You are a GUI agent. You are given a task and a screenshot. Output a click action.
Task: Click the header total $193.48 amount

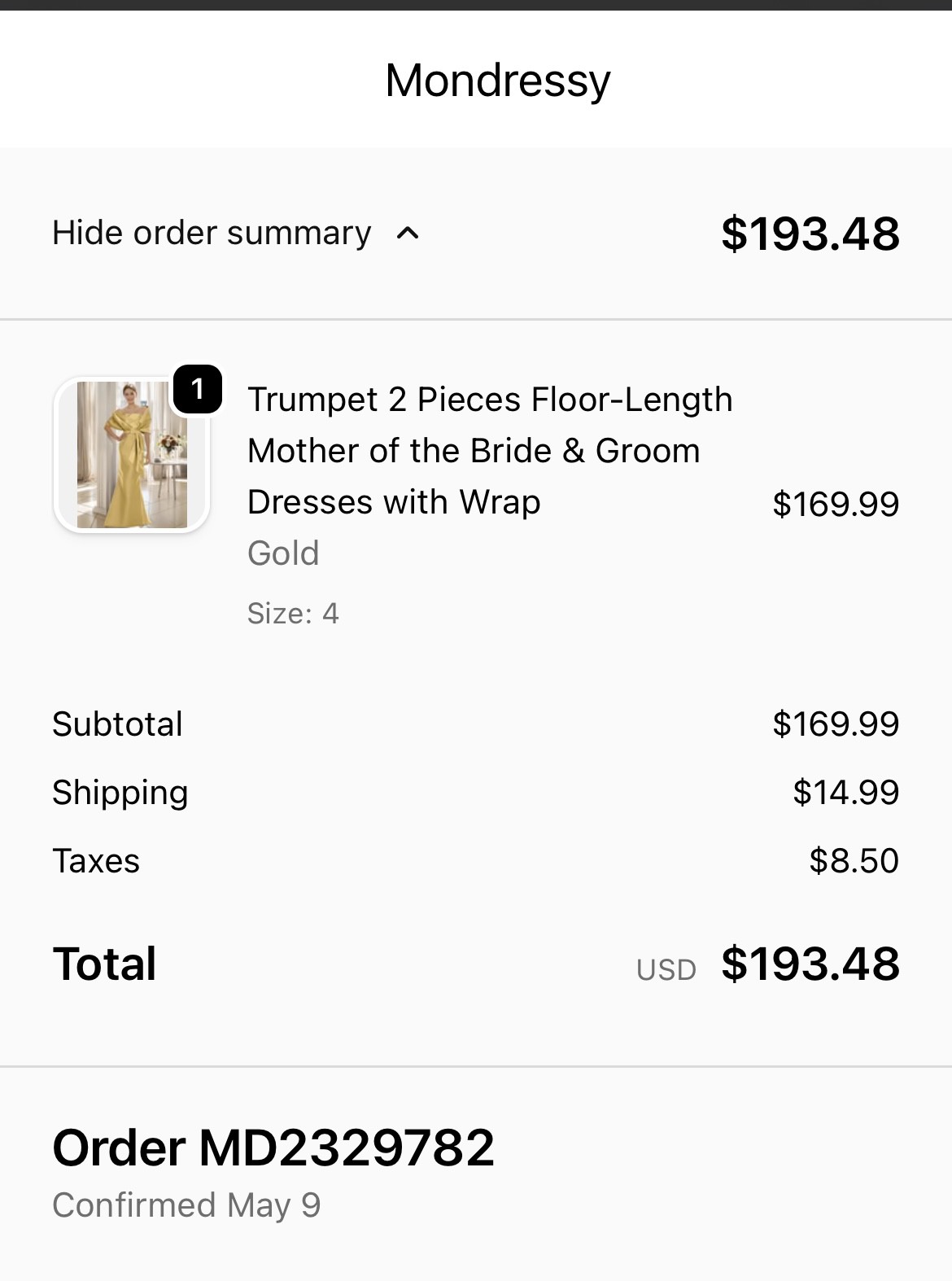coord(810,234)
